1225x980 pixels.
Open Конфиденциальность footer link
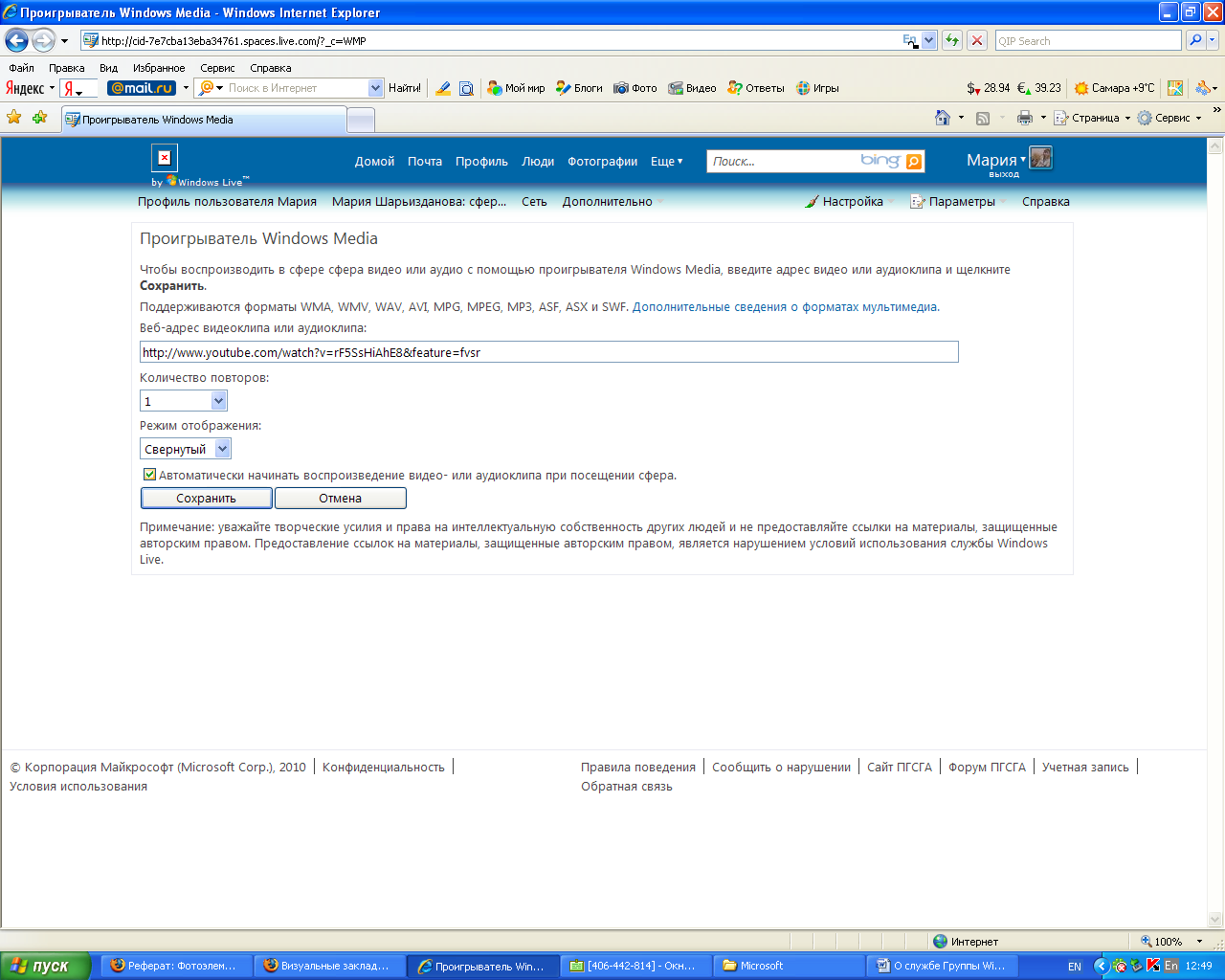384,768
